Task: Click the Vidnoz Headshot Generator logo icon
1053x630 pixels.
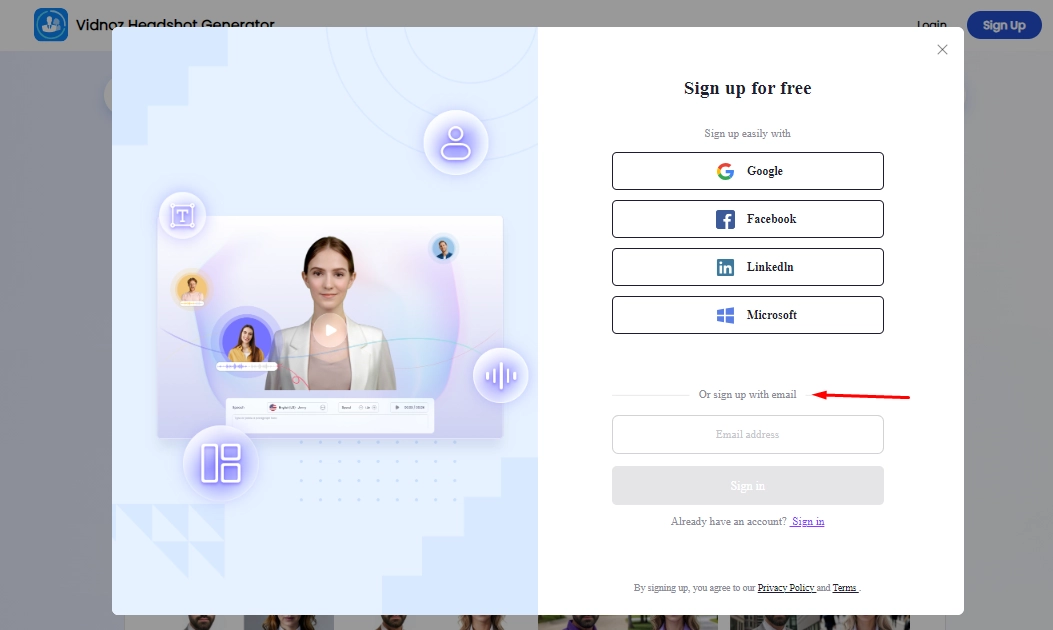Action: pyautogui.click(x=51, y=25)
